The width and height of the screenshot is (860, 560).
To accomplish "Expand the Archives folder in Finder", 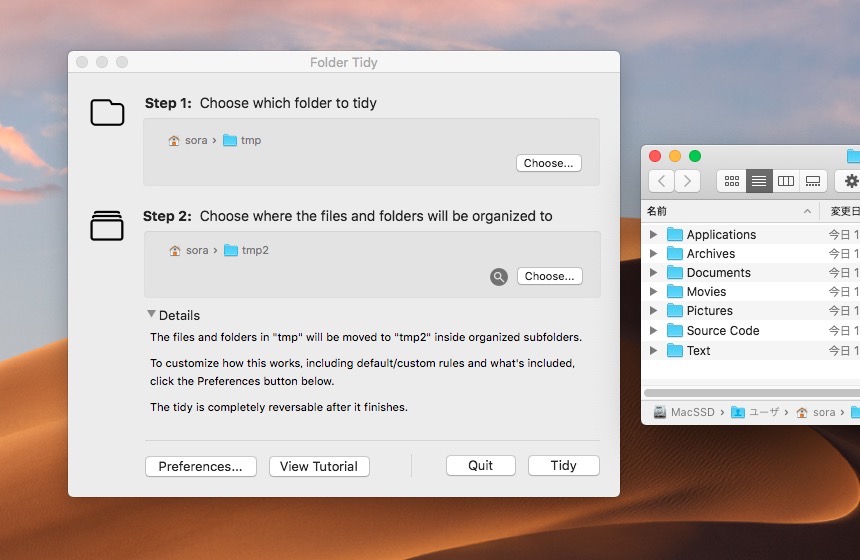I will point(653,253).
